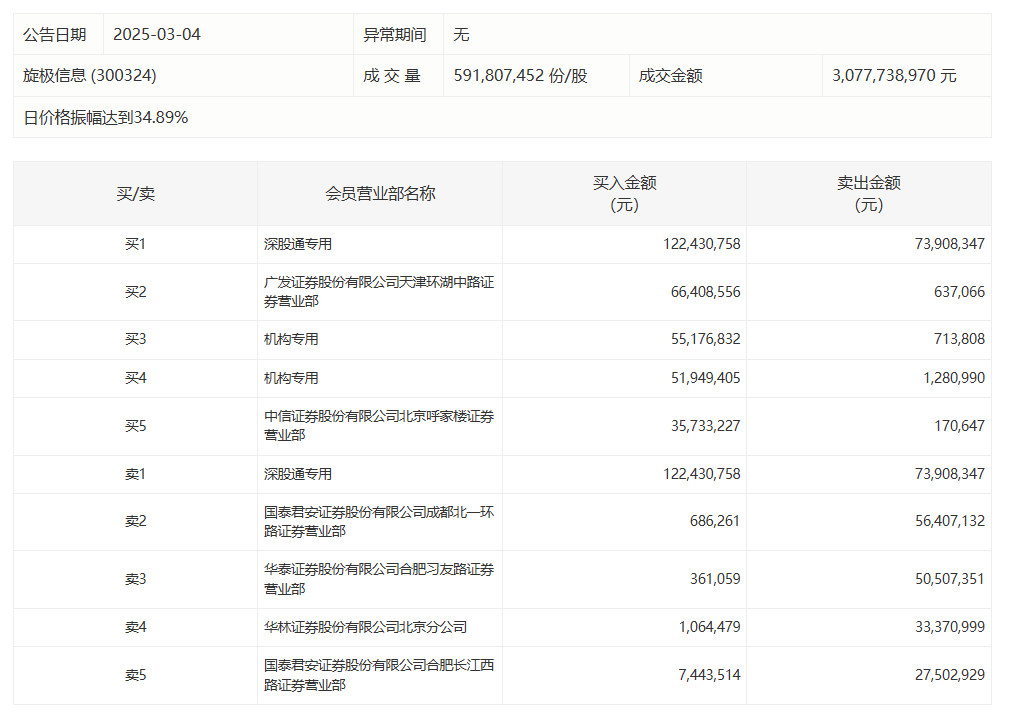1009x725 pixels.
Task: Click the 会员营业部名称 column header
Action: tap(380, 194)
